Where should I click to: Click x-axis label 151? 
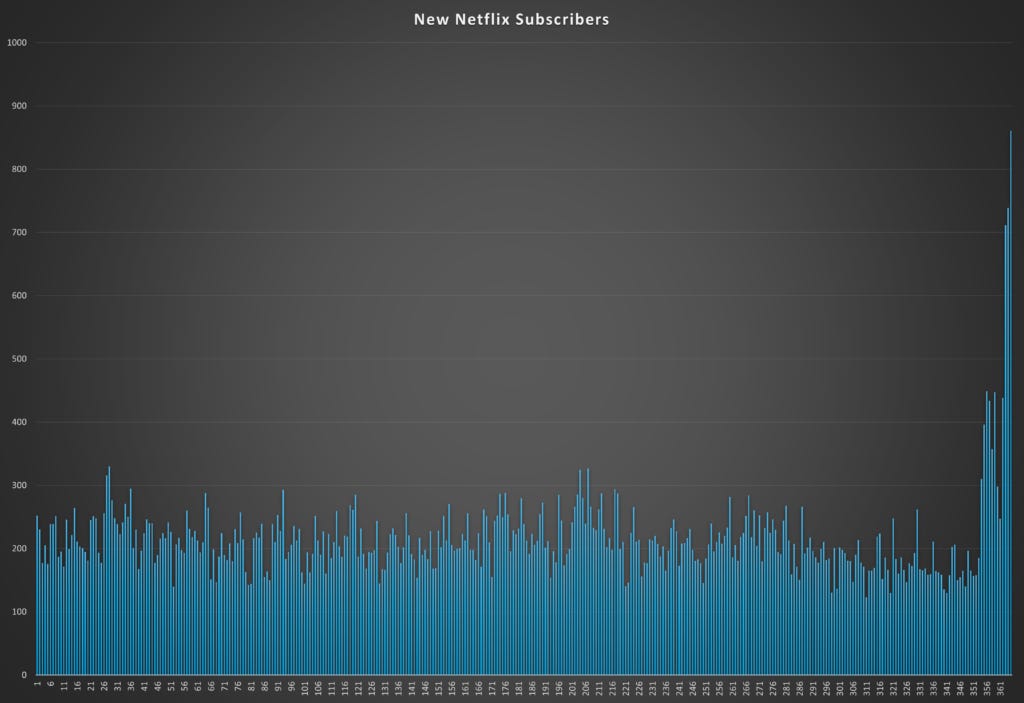[439, 689]
